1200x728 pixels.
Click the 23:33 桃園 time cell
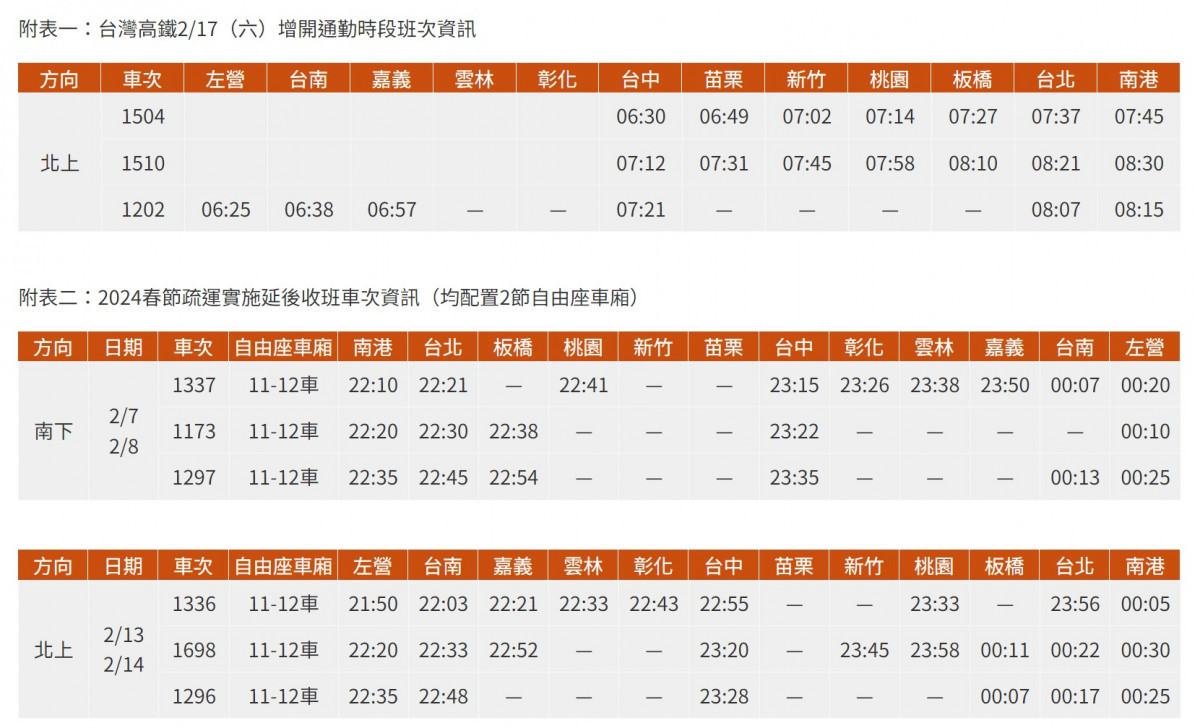934,604
